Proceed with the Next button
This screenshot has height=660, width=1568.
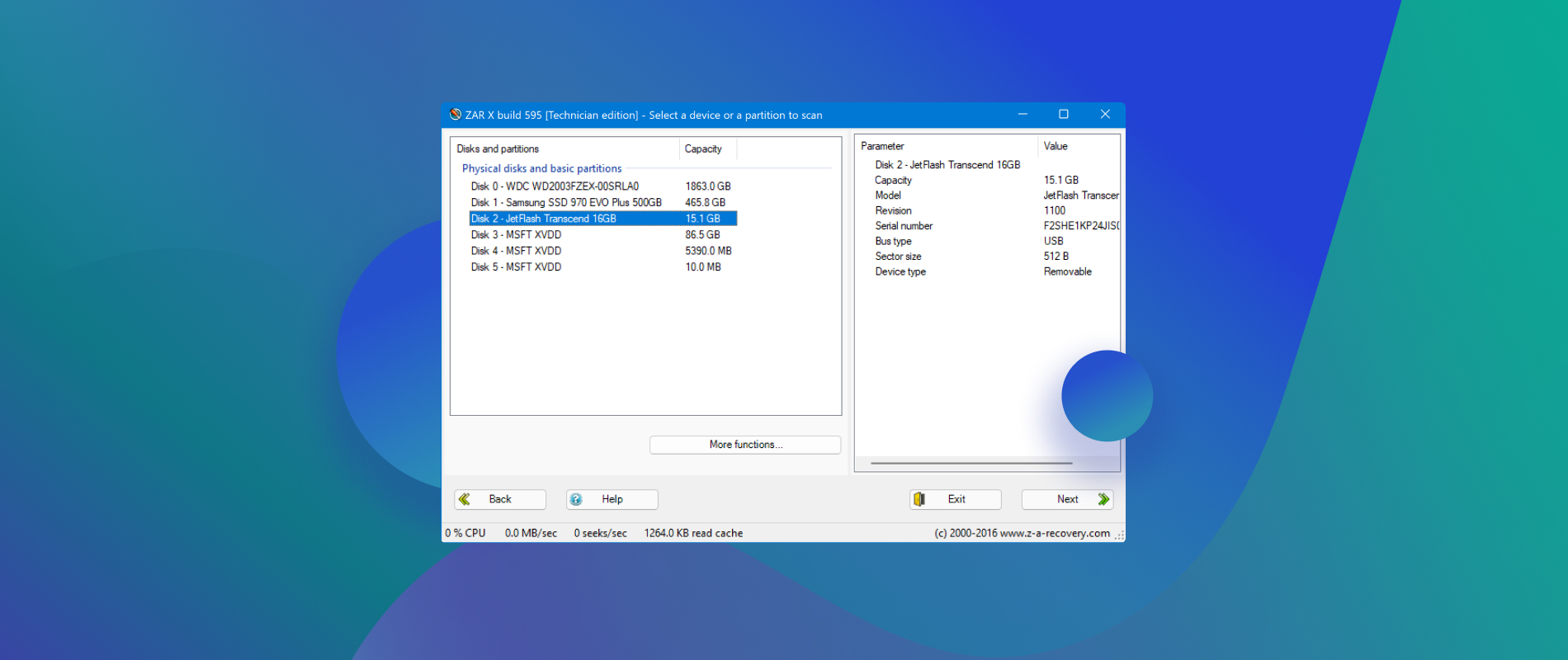1068,499
